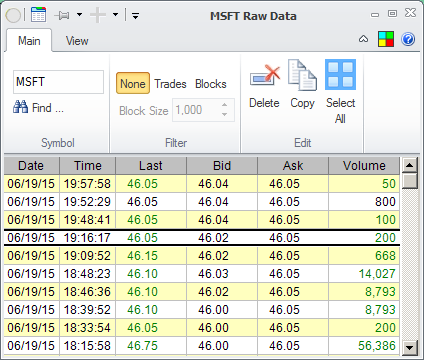The image size is (424, 360).
Task: Click the time cell 18:15:58
Action: tap(87, 346)
